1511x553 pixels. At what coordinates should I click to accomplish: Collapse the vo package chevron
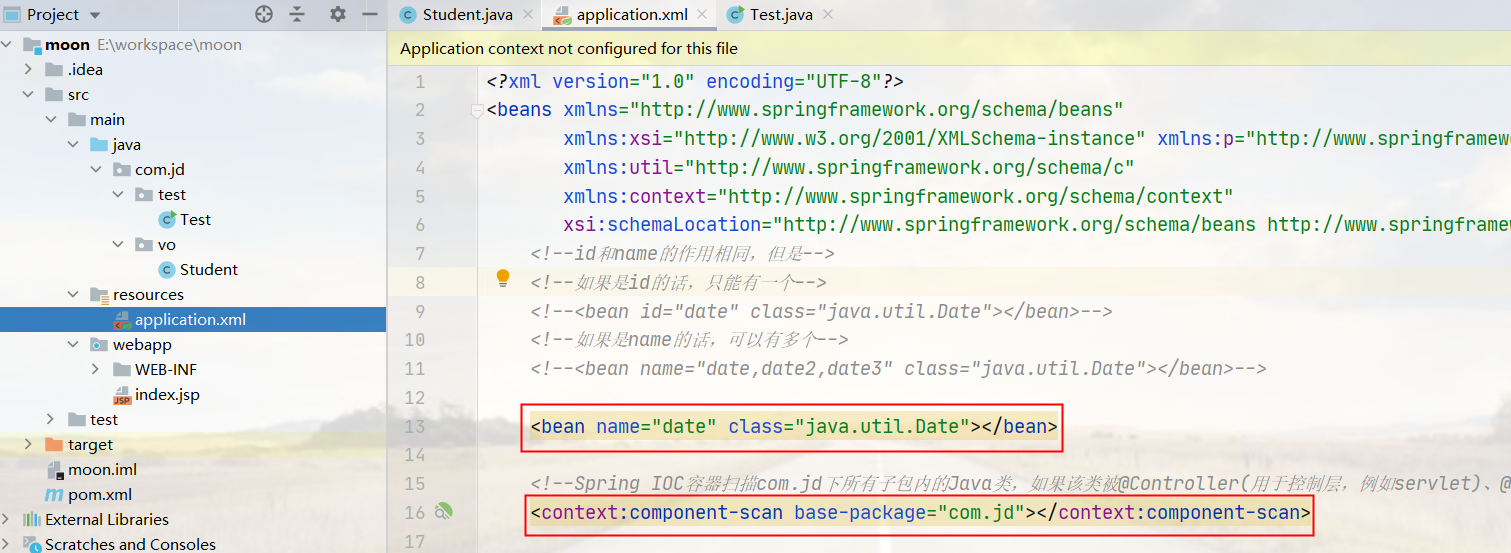(118, 245)
